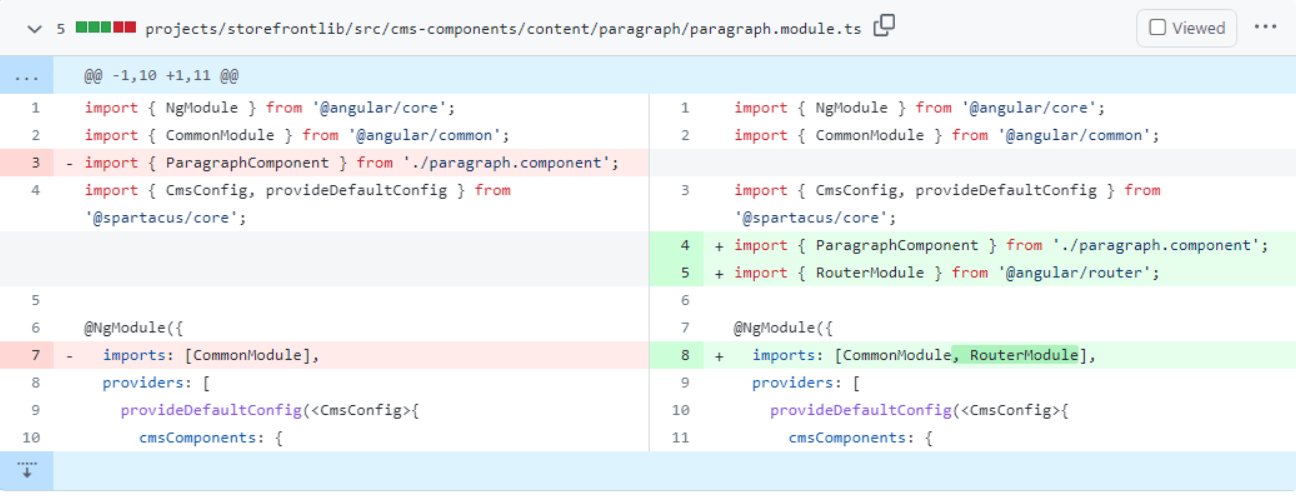Image resolution: width=1296 pixels, height=498 pixels.
Task: Select the hunk header @@ -1,10 +1,11 @@
Action: click(x=161, y=76)
